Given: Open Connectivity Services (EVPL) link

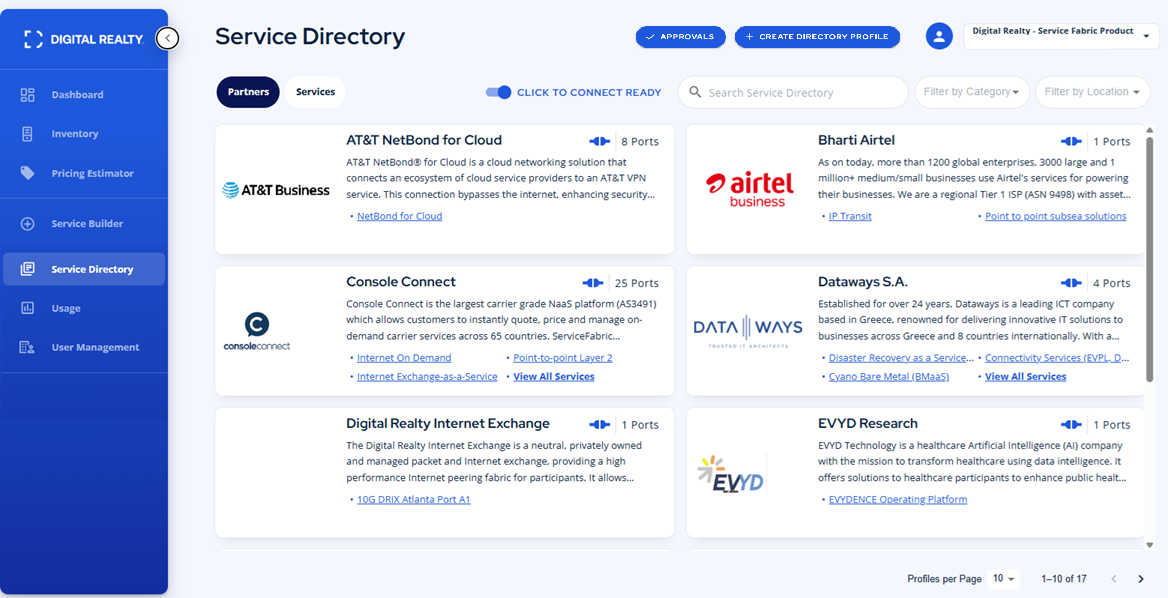Looking at the screenshot, I should (x=1057, y=357).
